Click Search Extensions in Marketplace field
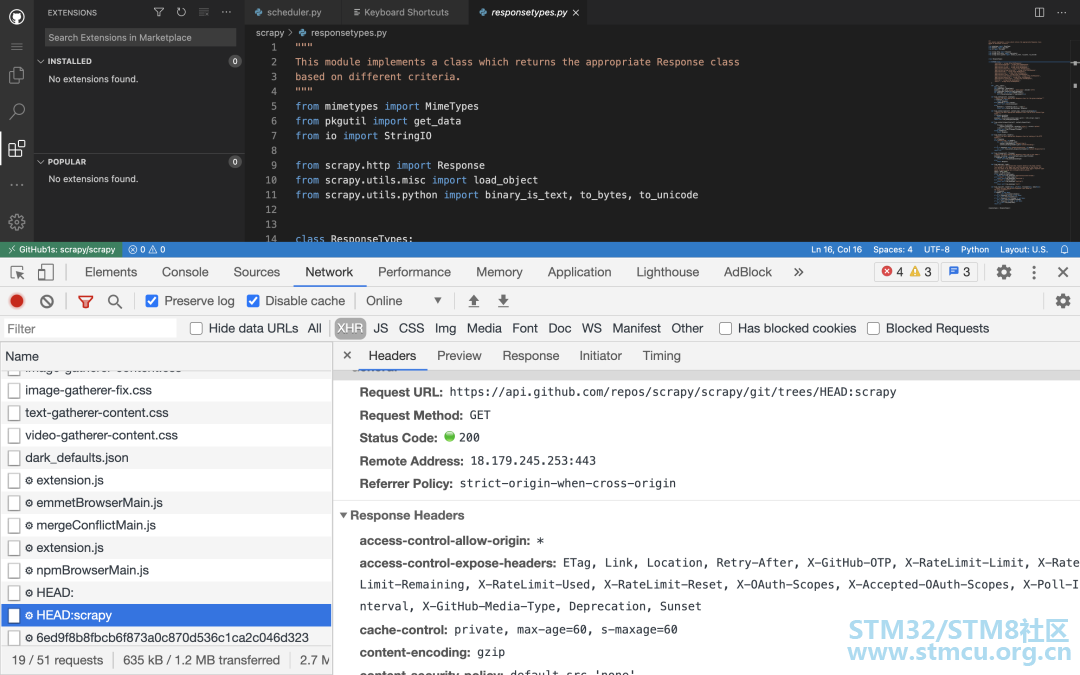Screen dimensions: 1080x675 [141, 37]
